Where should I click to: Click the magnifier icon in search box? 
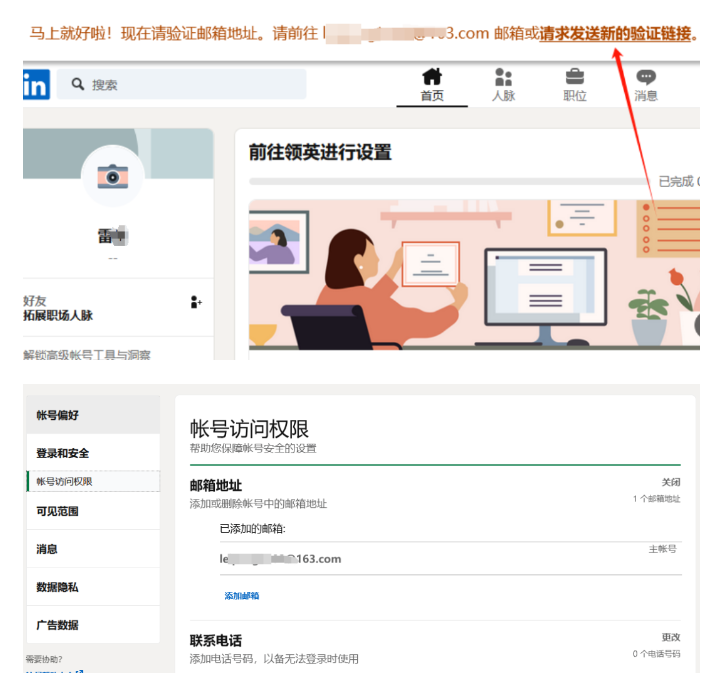pos(76,85)
